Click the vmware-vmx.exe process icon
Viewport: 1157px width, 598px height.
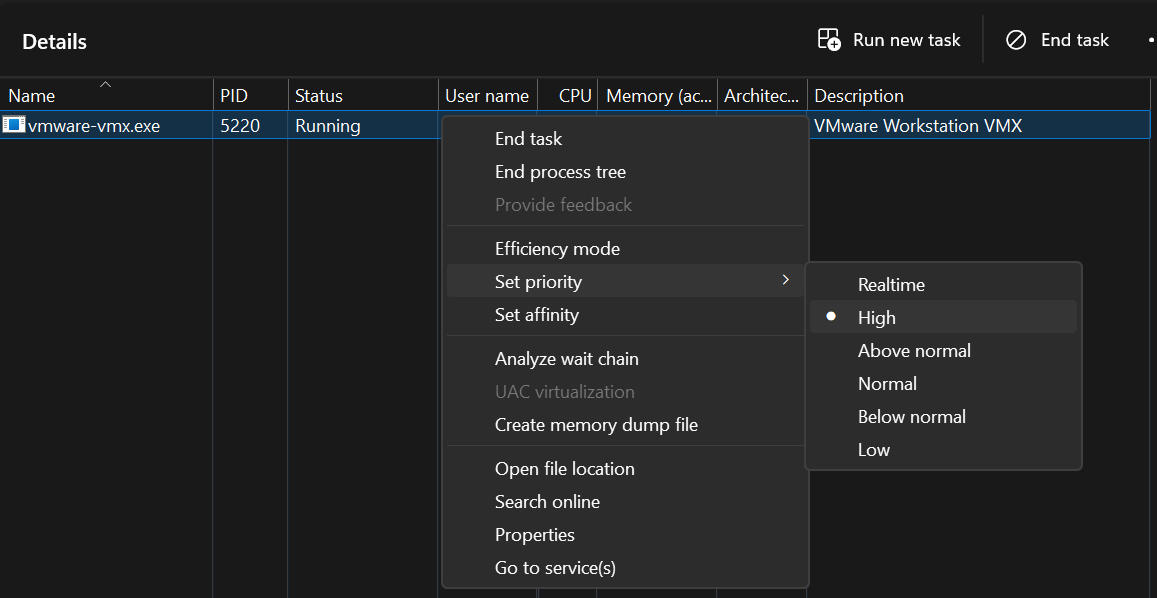tap(14, 125)
